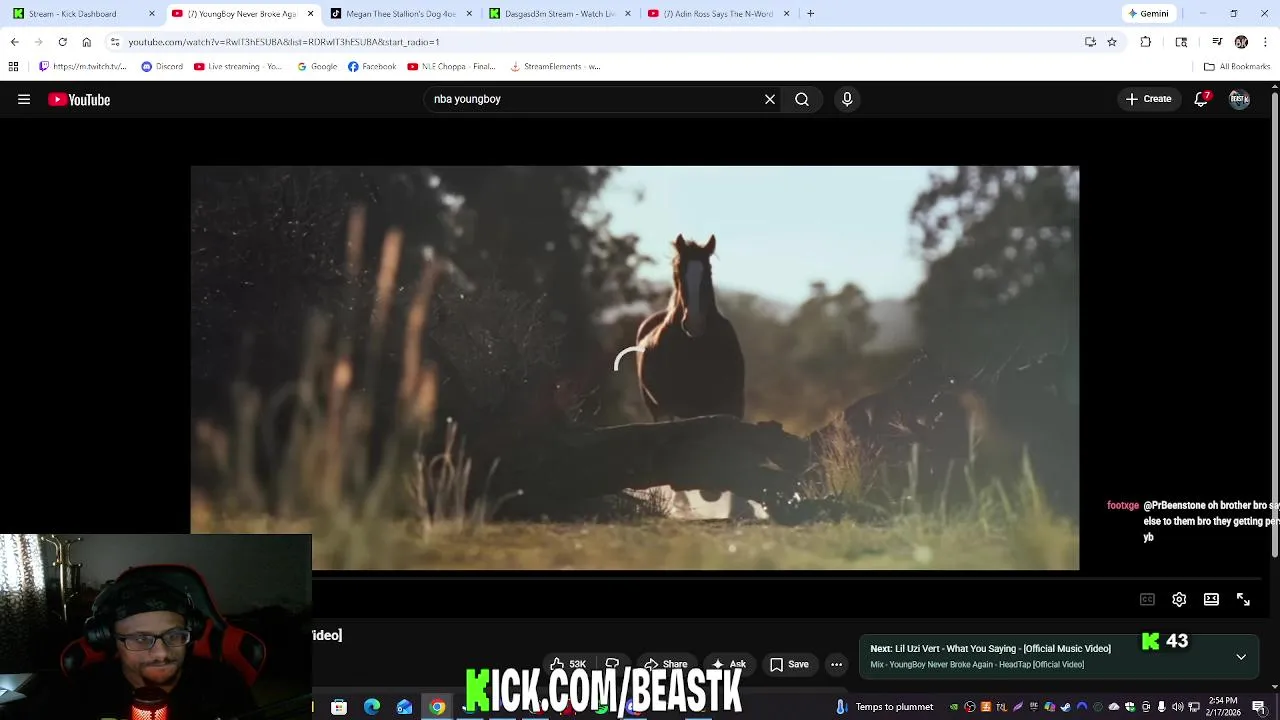Click the YouTube search magnifier button
This screenshot has height=720, width=1280.
pyautogui.click(x=802, y=99)
